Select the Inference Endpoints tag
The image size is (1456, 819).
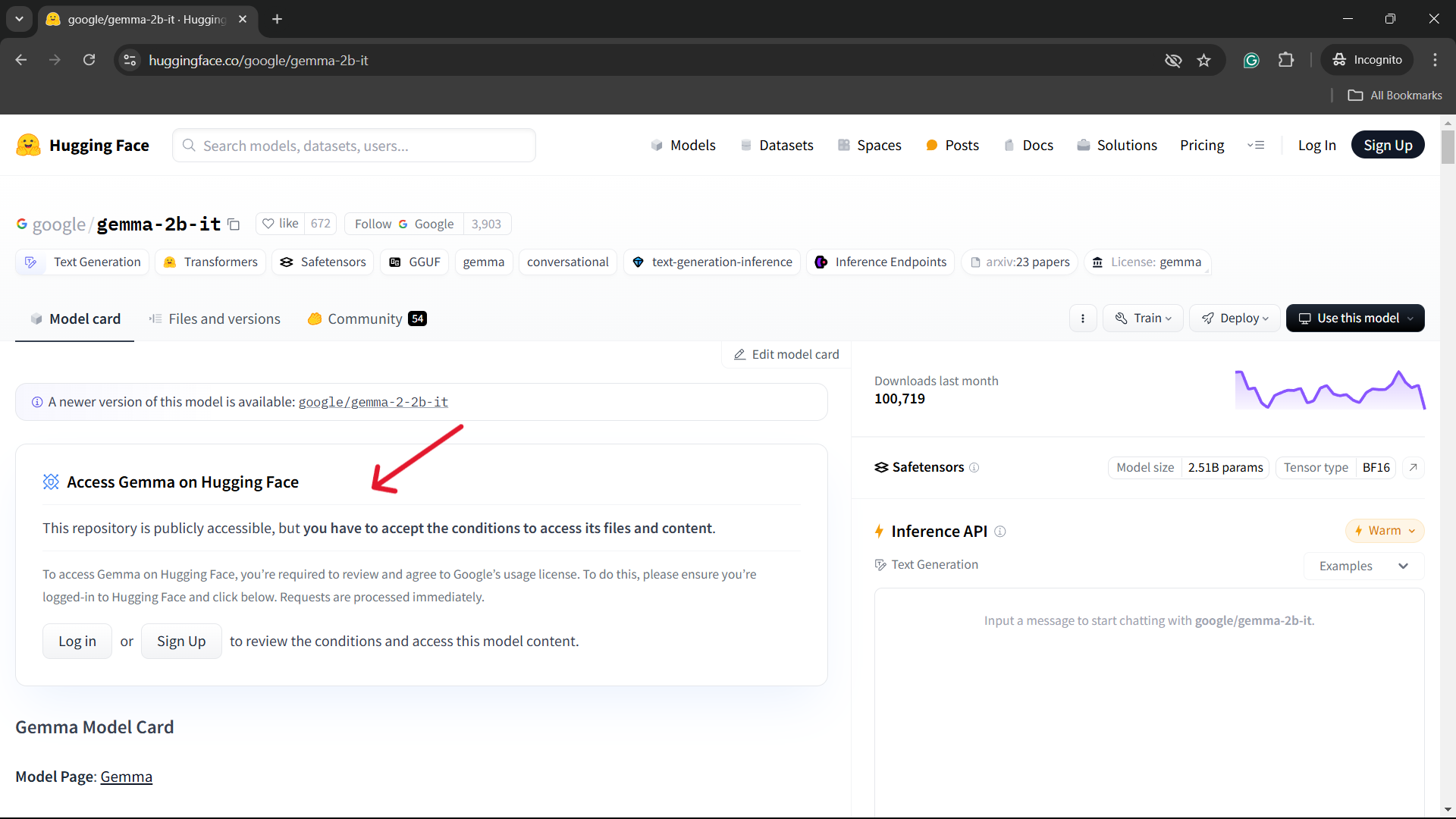(x=880, y=262)
